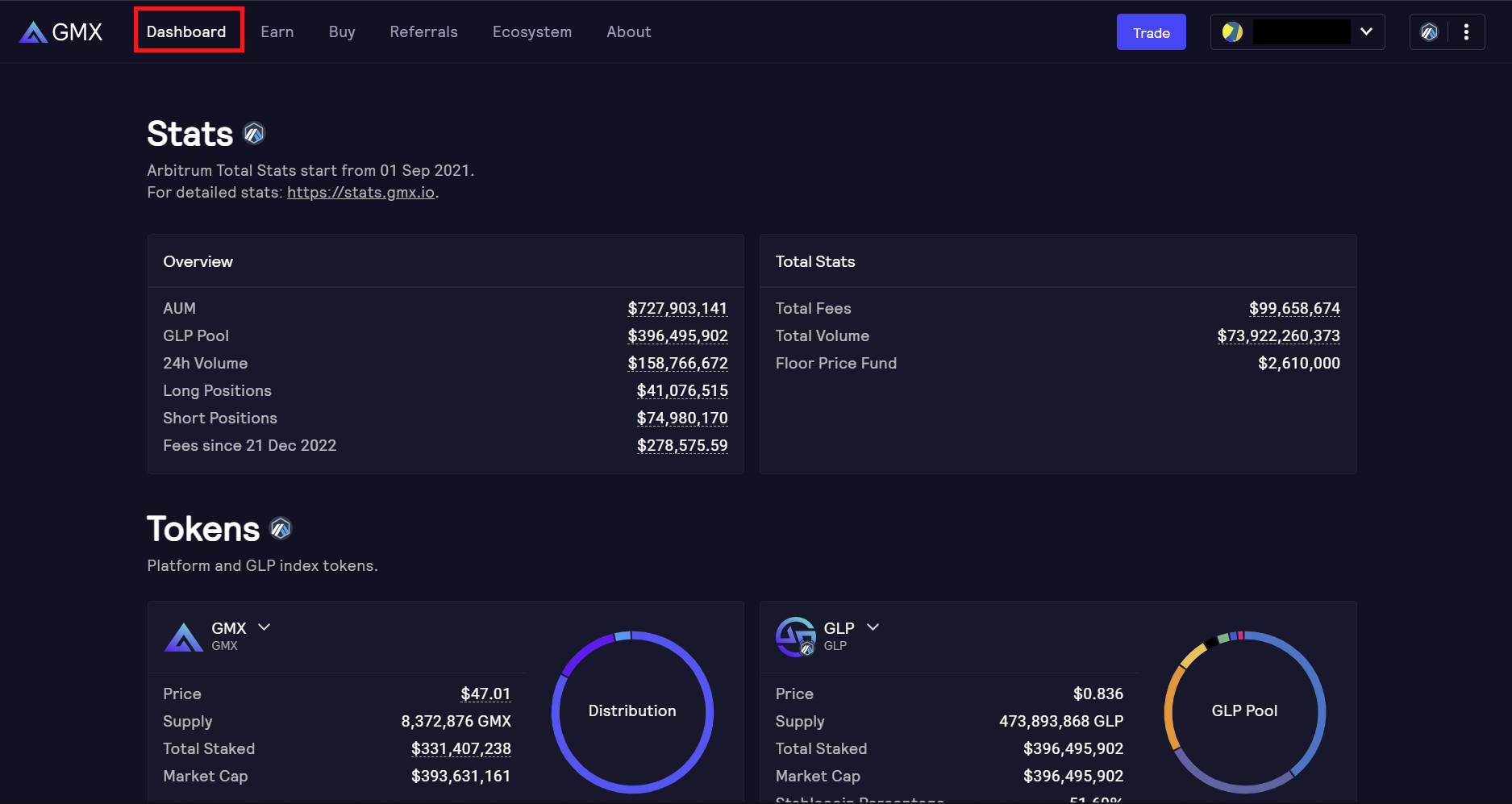Click the GLP price $0.836

(1098, 694)
